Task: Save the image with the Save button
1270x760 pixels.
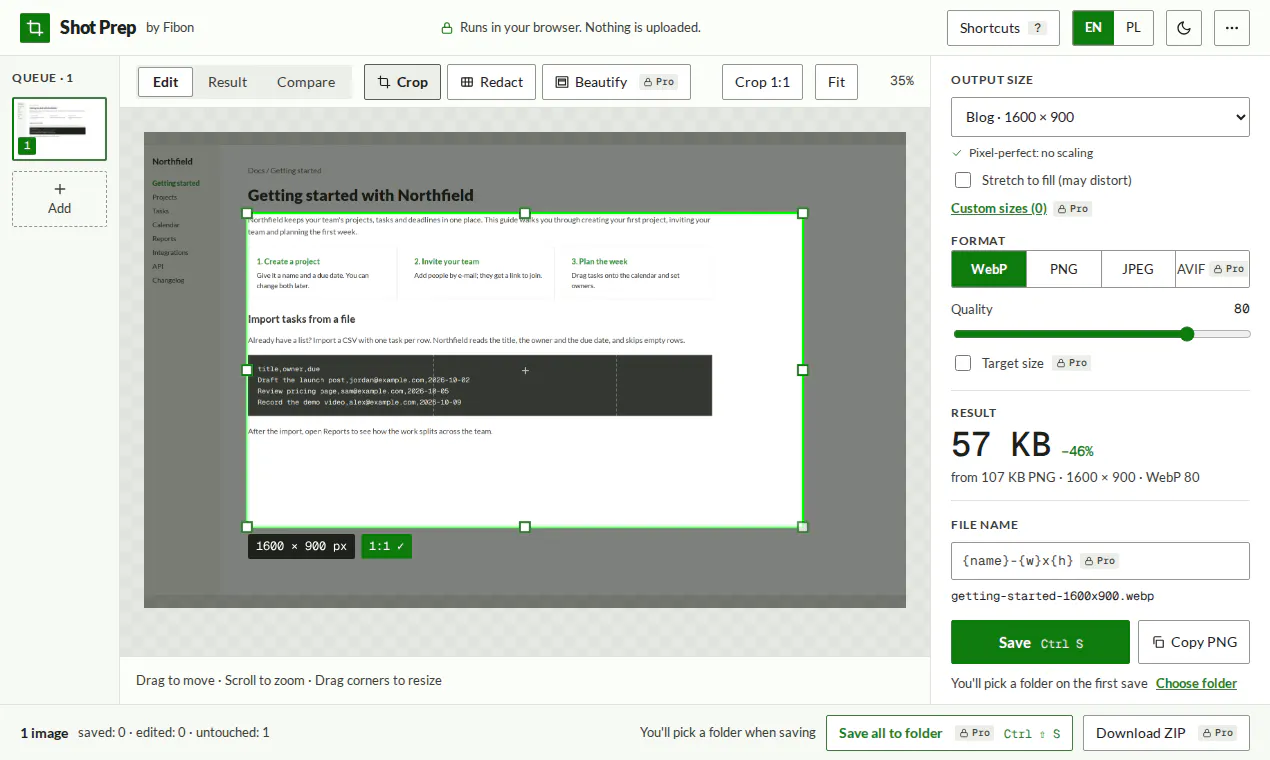Action: [x=1040, y=642]
